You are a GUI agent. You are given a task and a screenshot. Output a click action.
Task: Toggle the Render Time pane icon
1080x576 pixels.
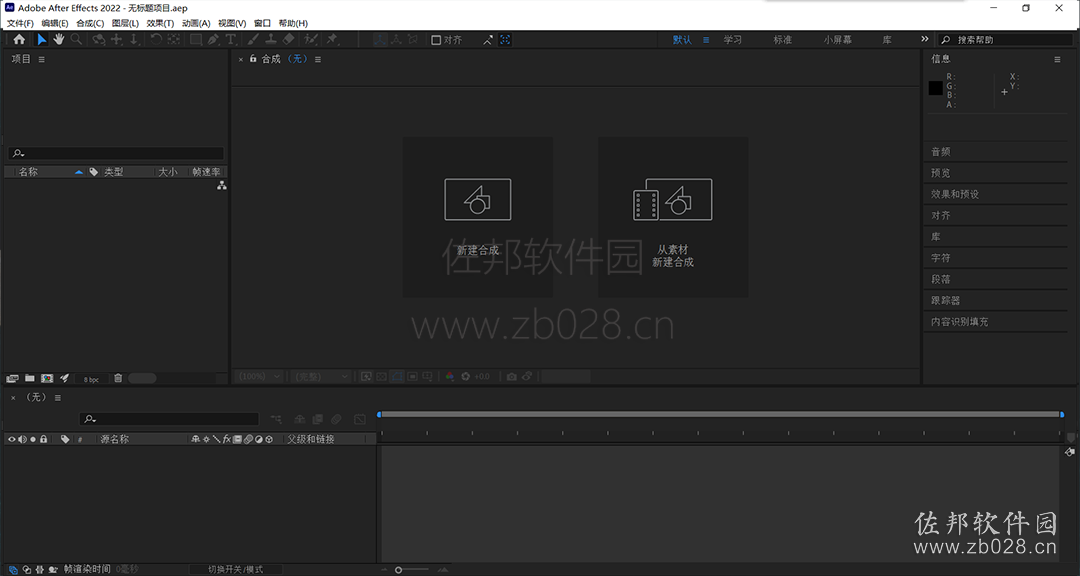pos(52,570)
